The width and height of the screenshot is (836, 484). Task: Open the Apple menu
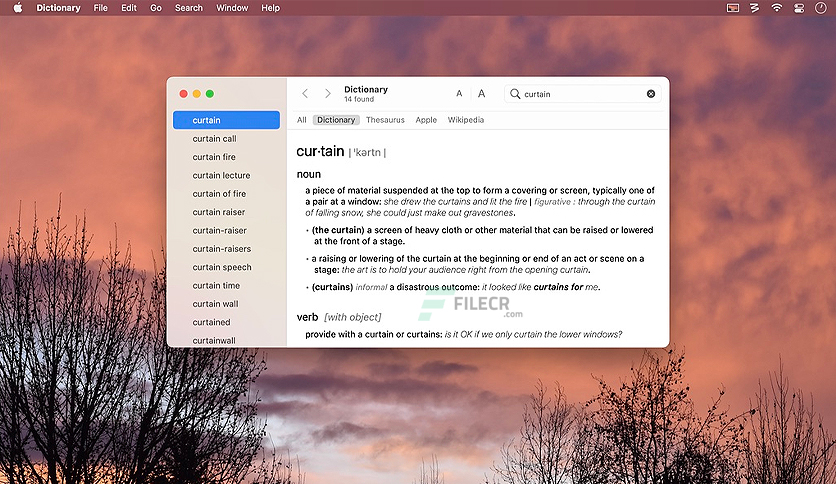[18, 7]
